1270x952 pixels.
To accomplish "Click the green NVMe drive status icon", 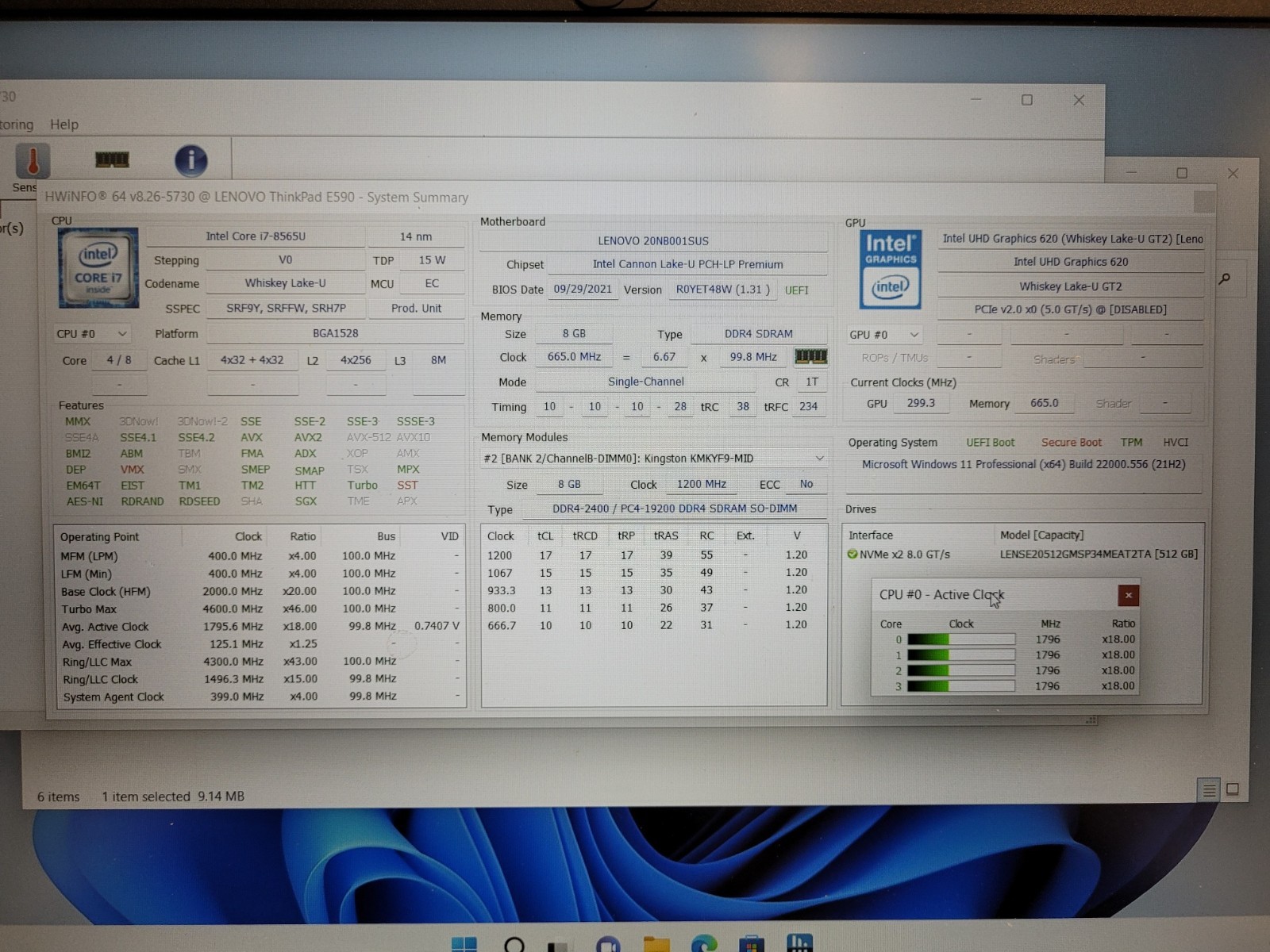I will [x=852, y=555].
